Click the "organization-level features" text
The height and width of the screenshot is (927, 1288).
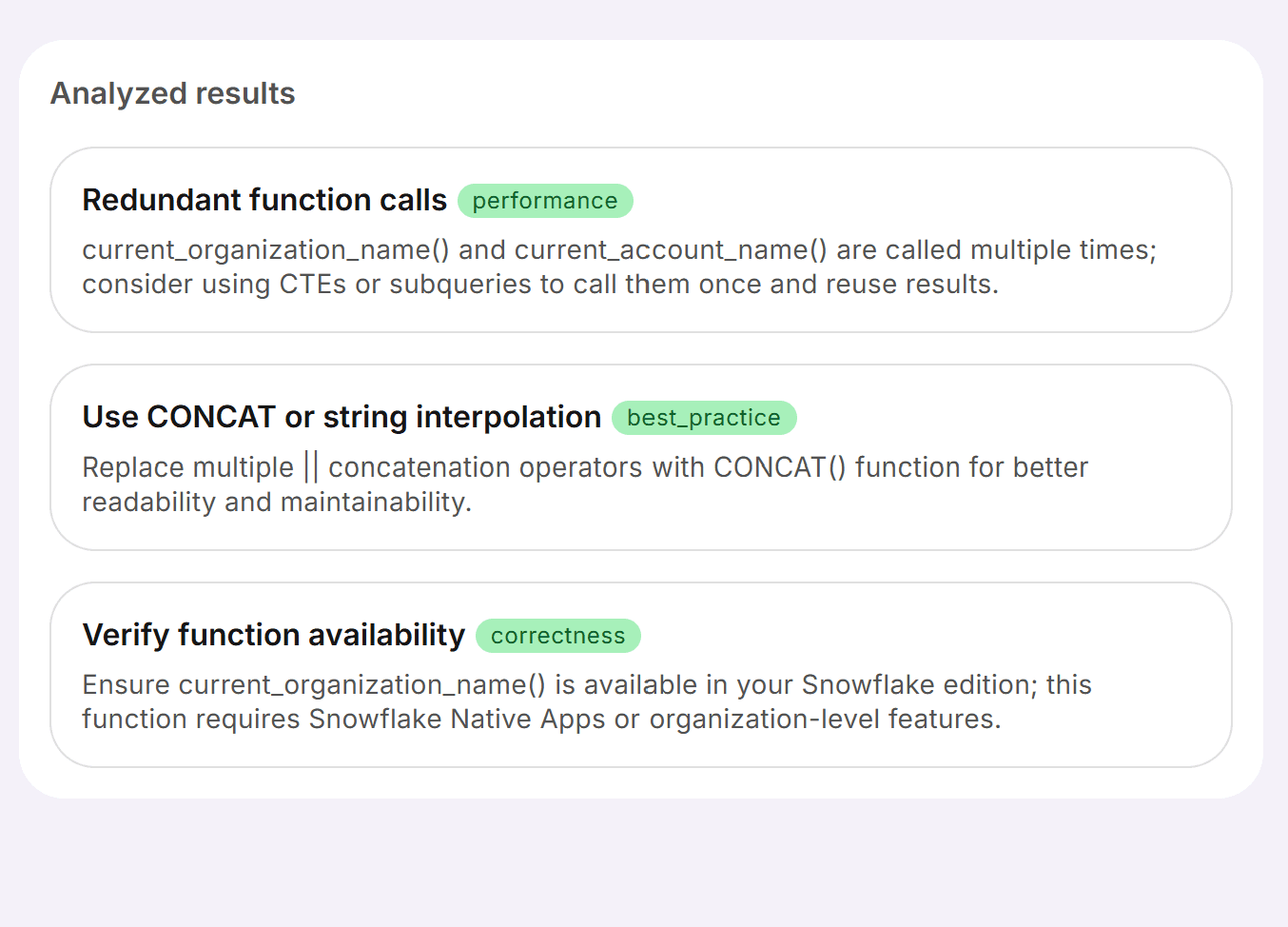point(824,719)
